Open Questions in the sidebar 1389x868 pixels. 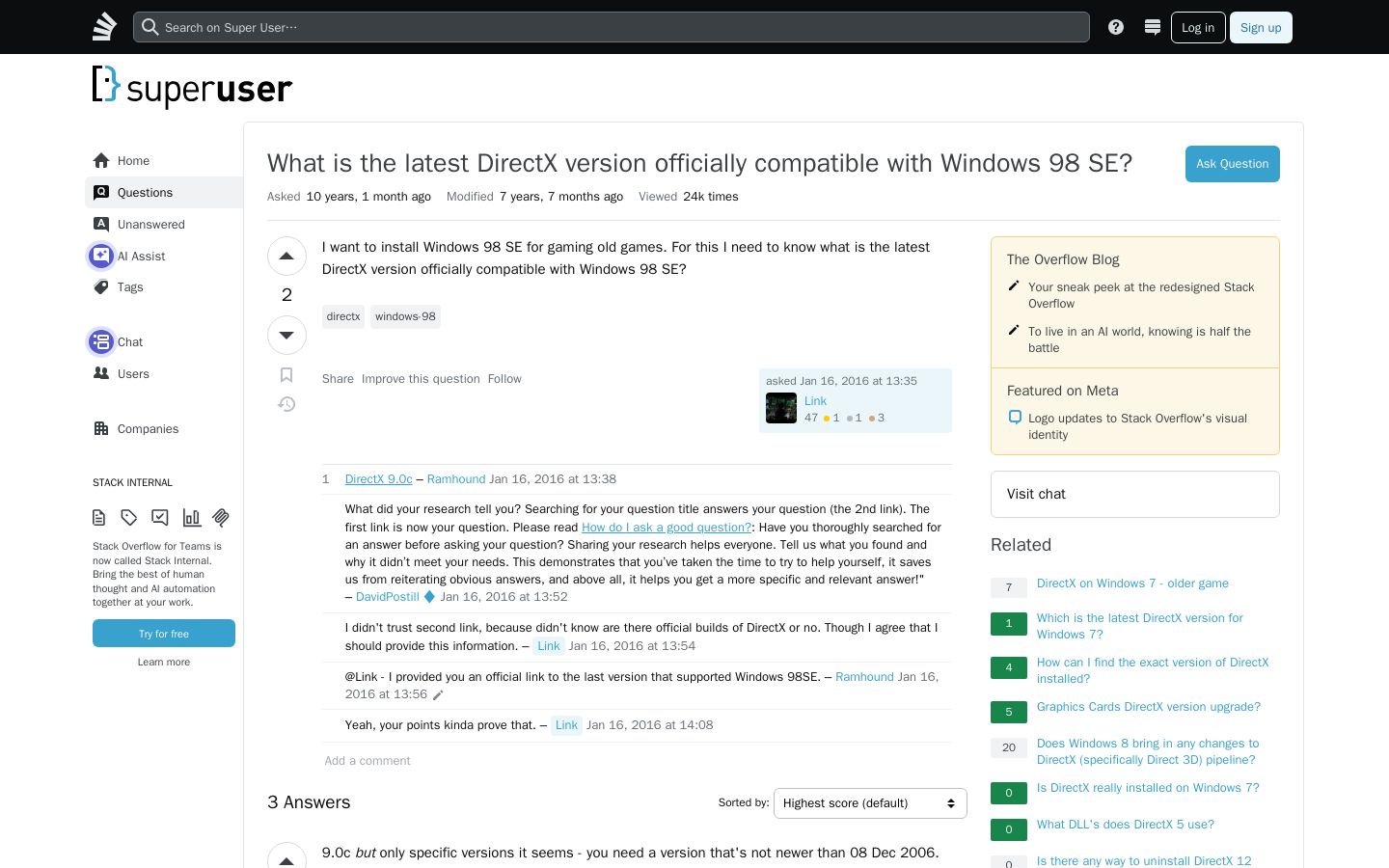[x=145, y=193]
